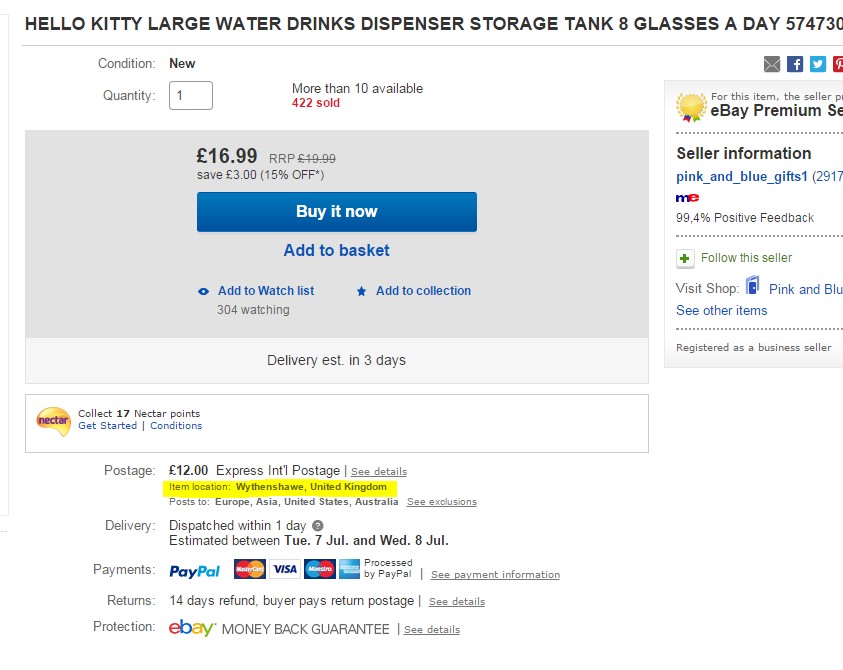Screen dimensions: 843x670
Task: Click the eBay Money Back Guarantee logo
Action: (191, 628)
